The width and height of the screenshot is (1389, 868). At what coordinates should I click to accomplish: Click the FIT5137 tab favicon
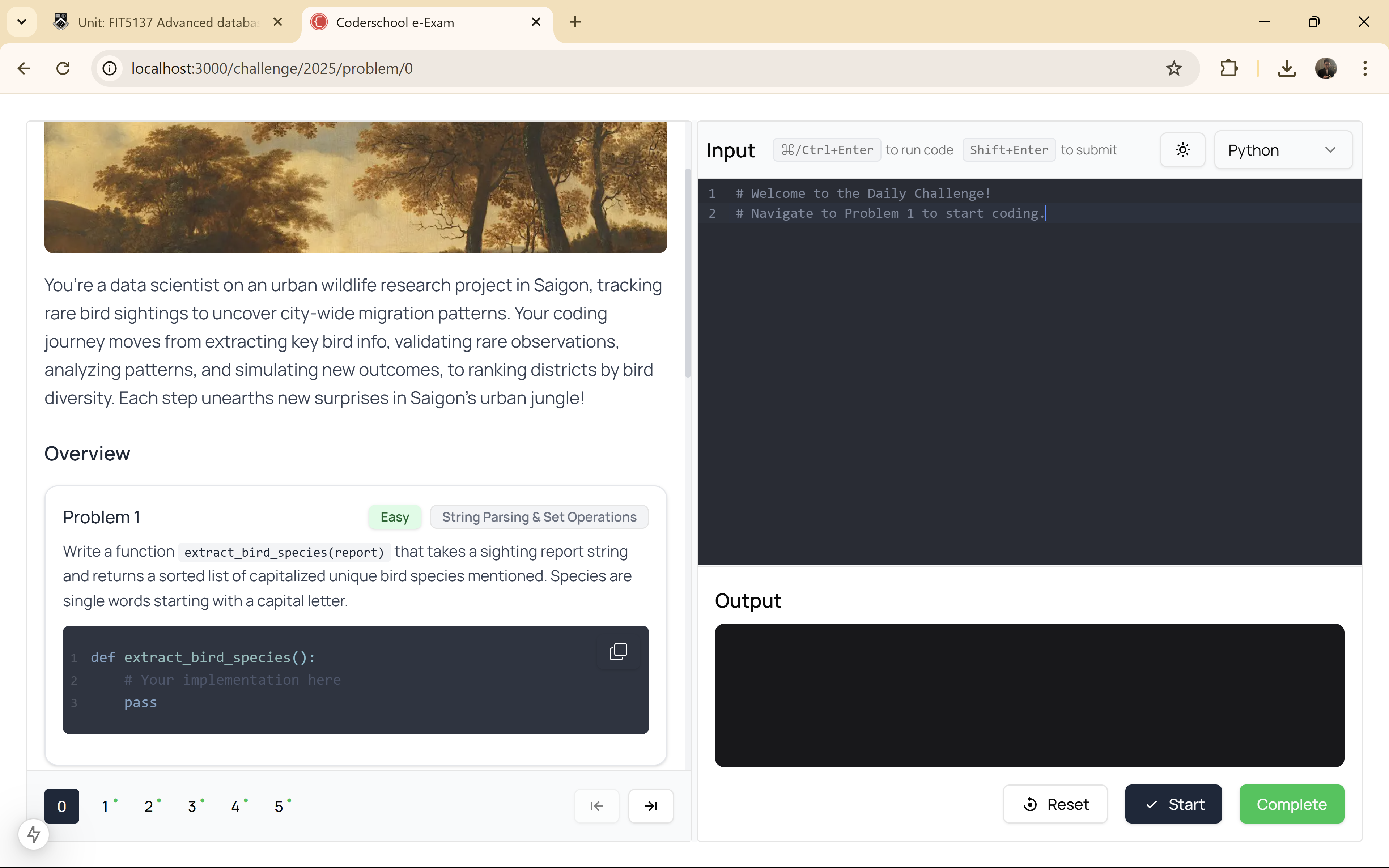coord(61,22)
